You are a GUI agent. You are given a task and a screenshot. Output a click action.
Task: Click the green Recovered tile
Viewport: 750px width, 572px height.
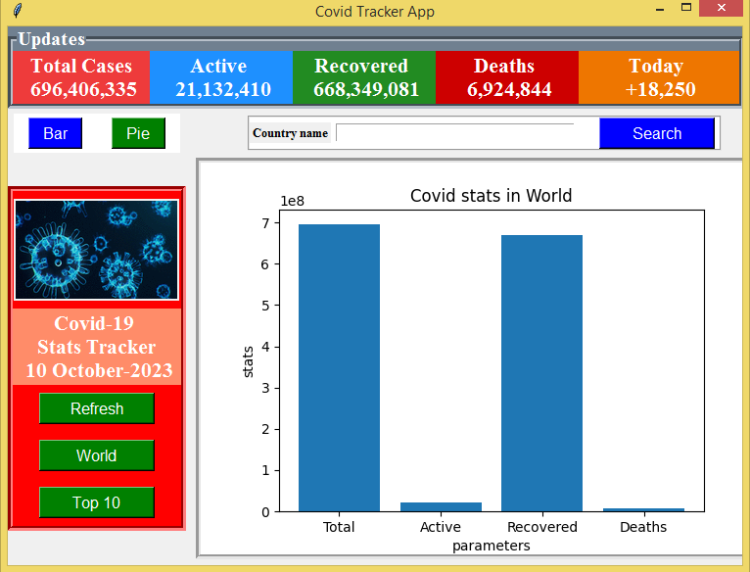click(364, 77)
